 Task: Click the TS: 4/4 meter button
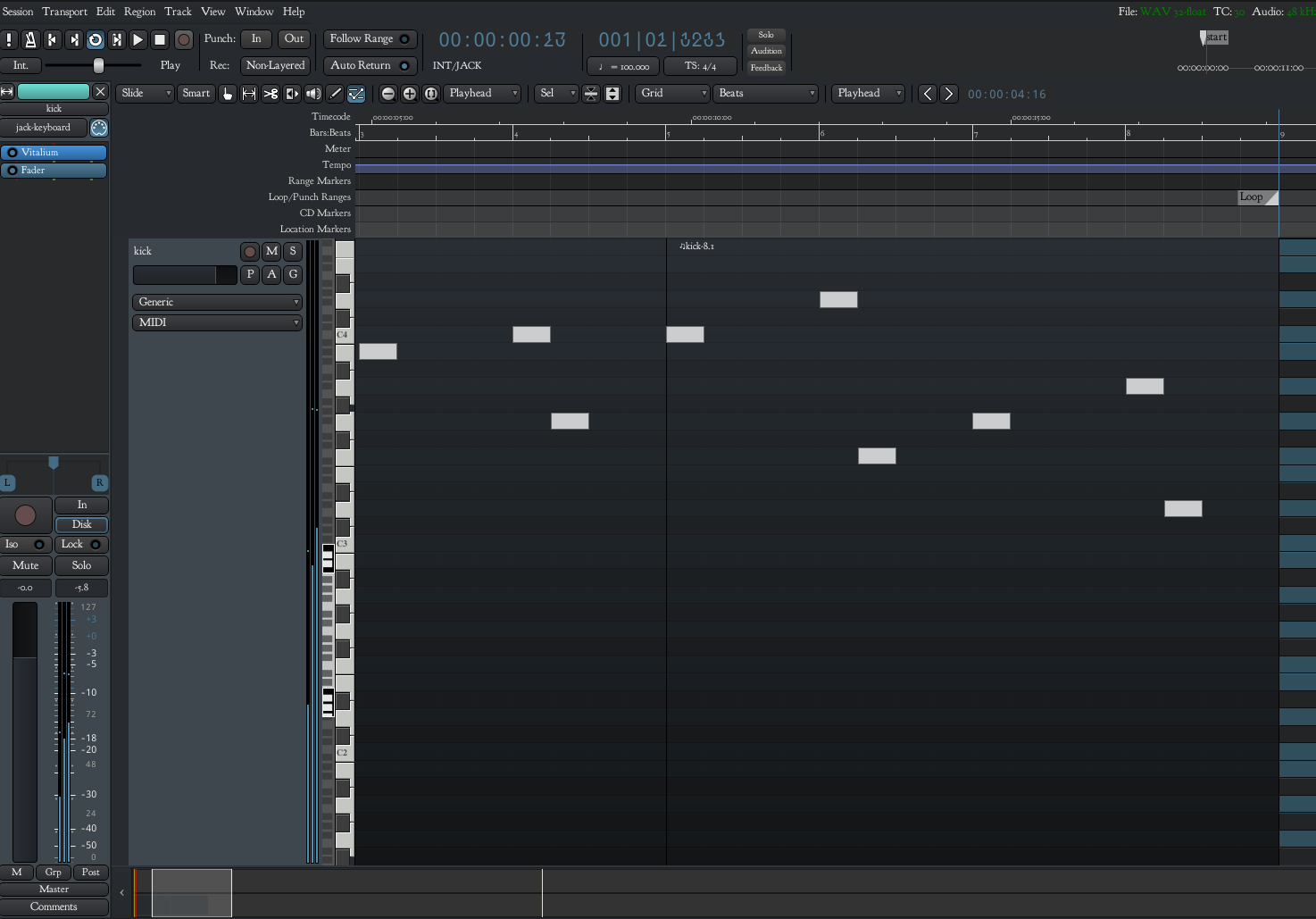pyautogui.click(x=700, y=66)
